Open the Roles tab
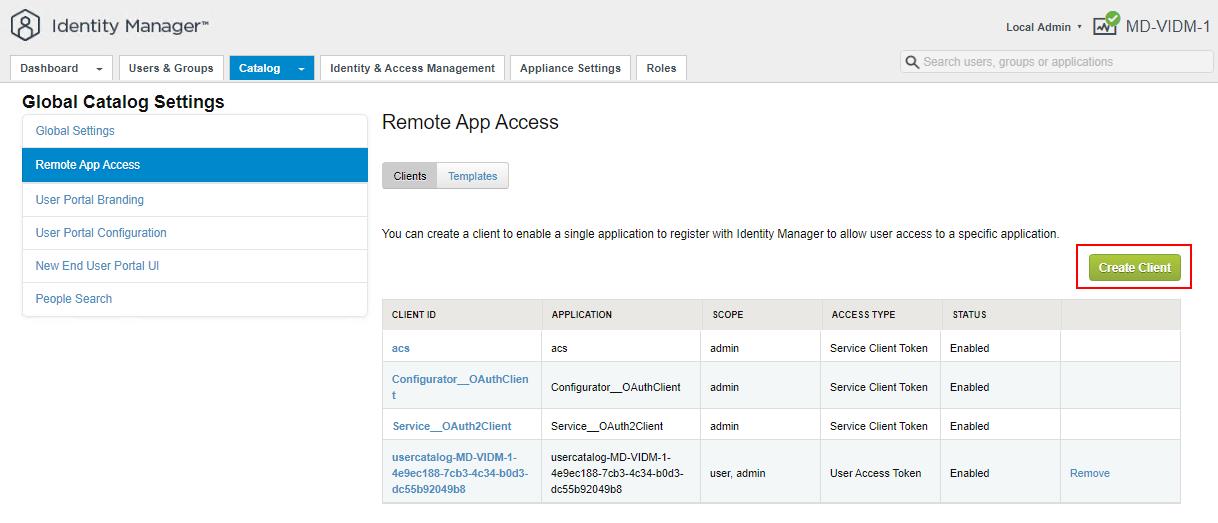Viewport: 1218px width, 523px height. click(x=661, y=68)
